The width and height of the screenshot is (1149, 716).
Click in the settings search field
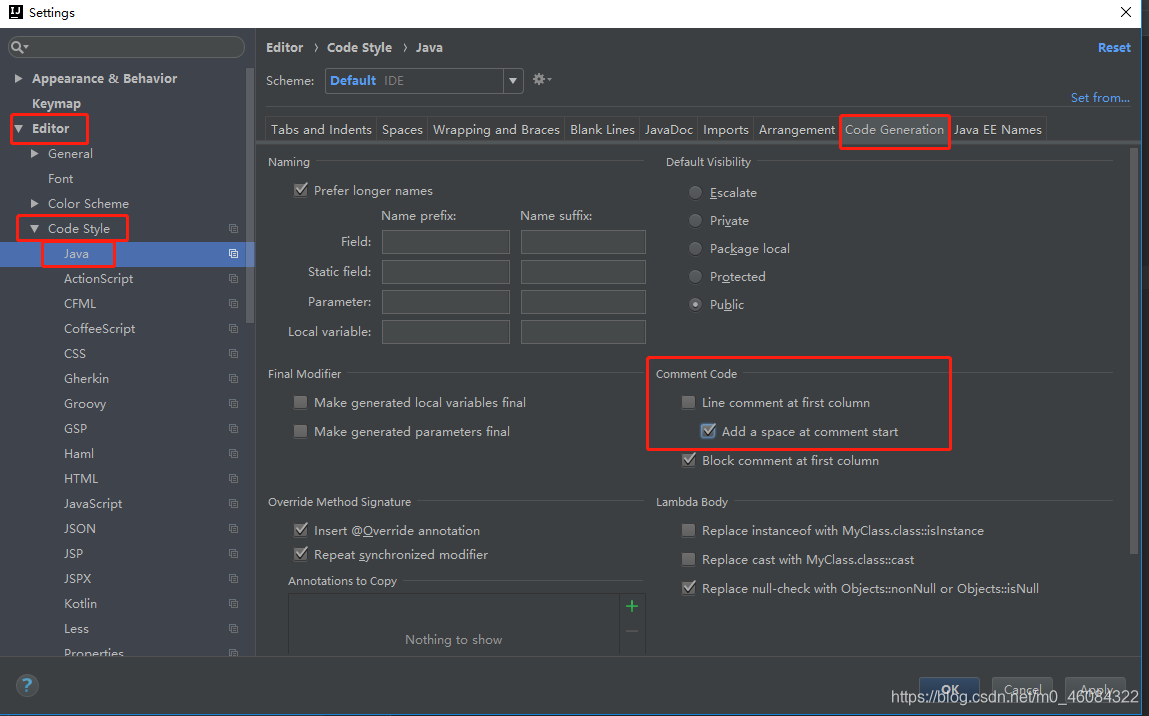(x=127, y=47)
